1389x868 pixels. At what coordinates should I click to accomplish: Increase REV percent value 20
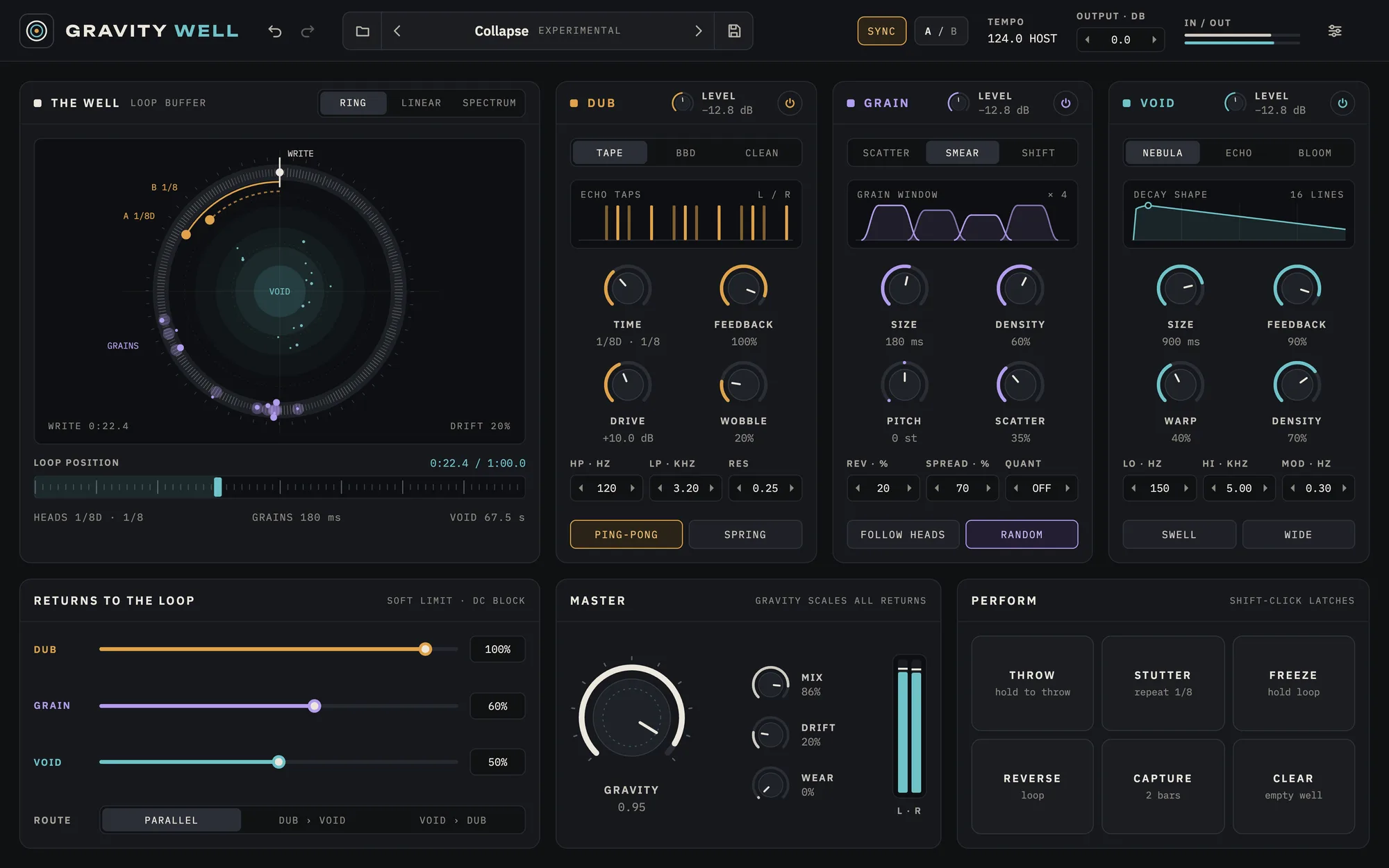(909, 488)
